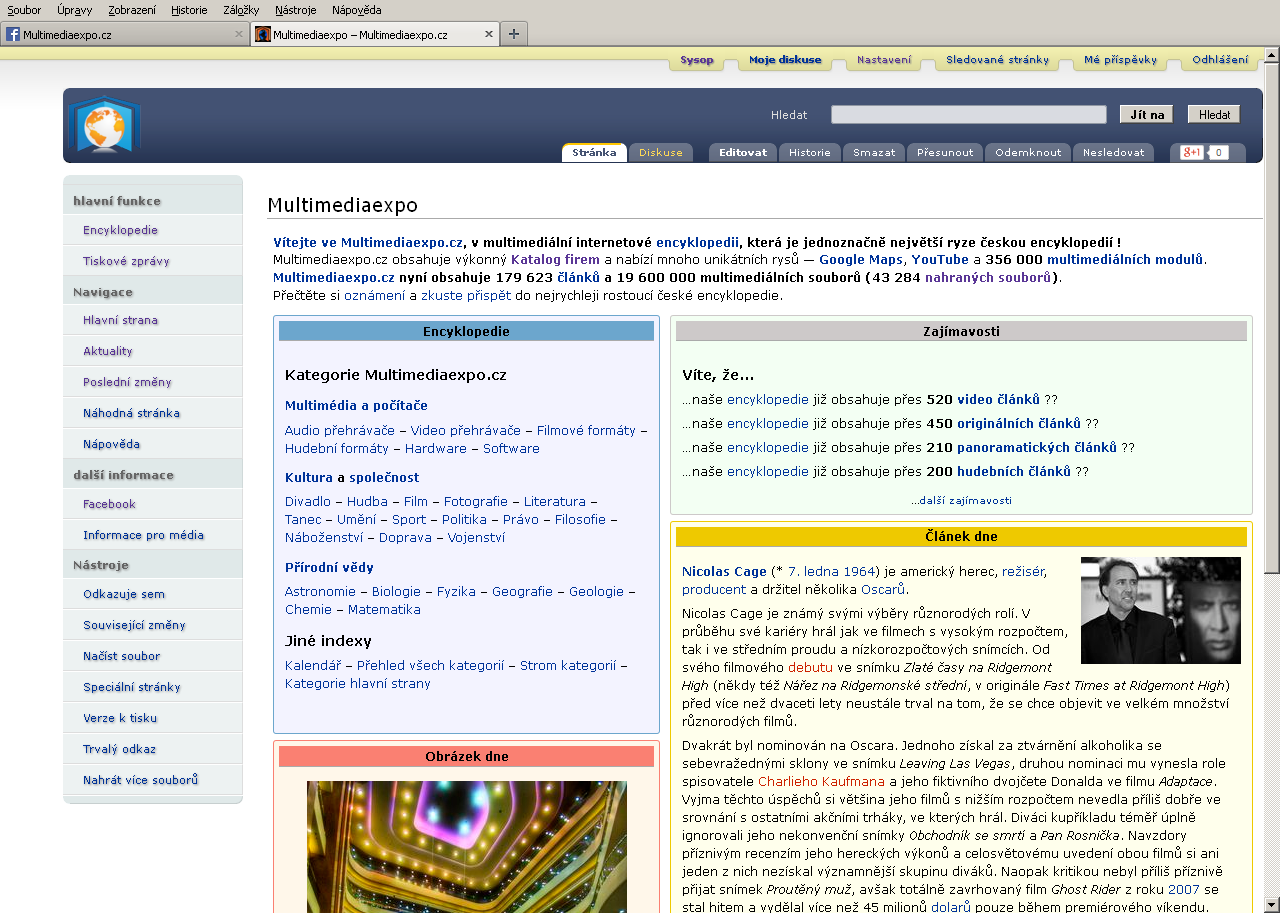Open a new browser tab with plus button
The width and height of the screenshot is (1280, 913).
513,34
